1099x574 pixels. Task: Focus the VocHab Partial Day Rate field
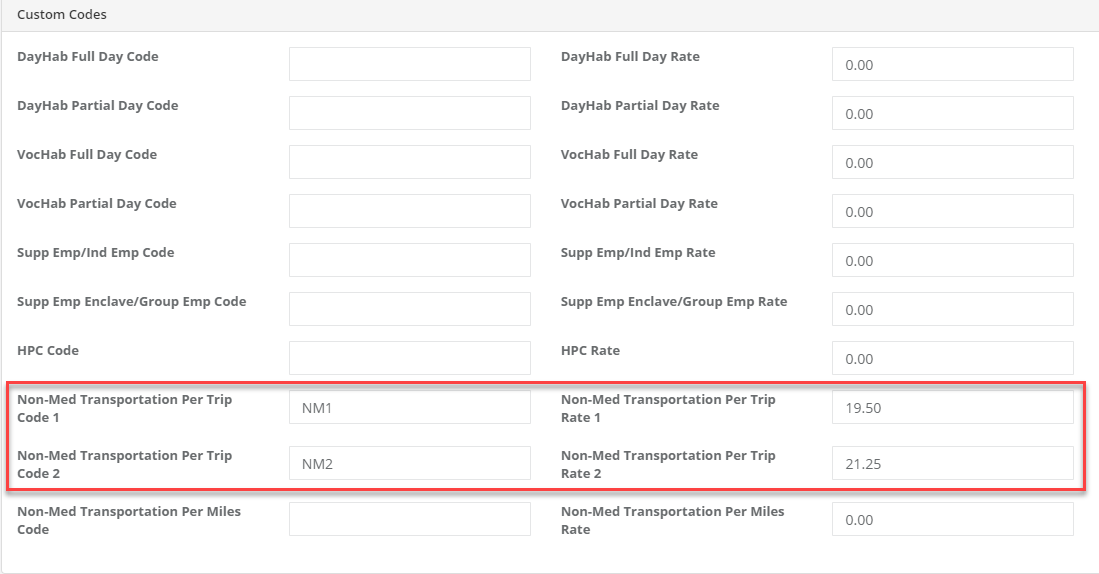952,211
